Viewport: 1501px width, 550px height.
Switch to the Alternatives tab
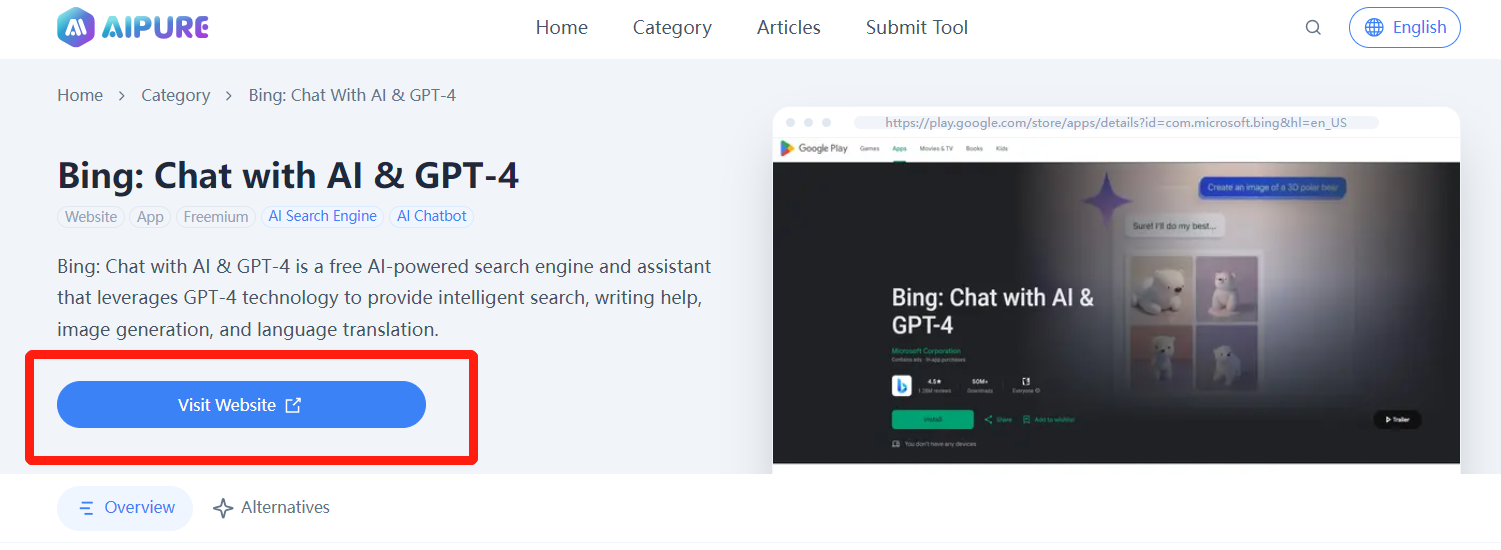pyautogui.click(x=271, y=508)
